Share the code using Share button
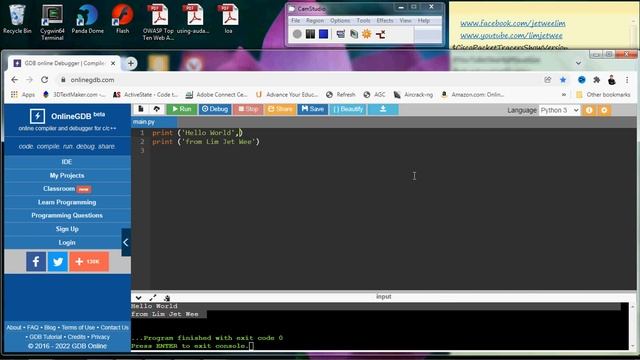 280,109
